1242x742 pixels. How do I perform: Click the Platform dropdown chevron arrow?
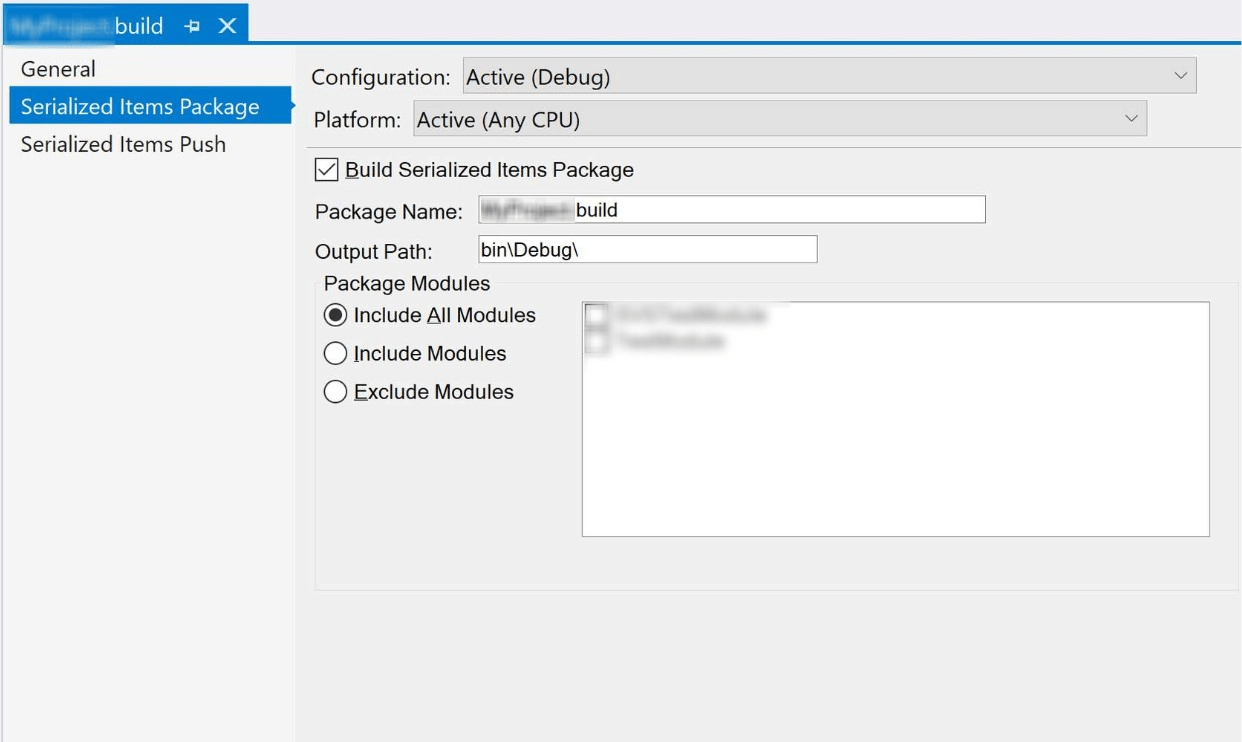pyautogui.click(x=1129, y=117)
